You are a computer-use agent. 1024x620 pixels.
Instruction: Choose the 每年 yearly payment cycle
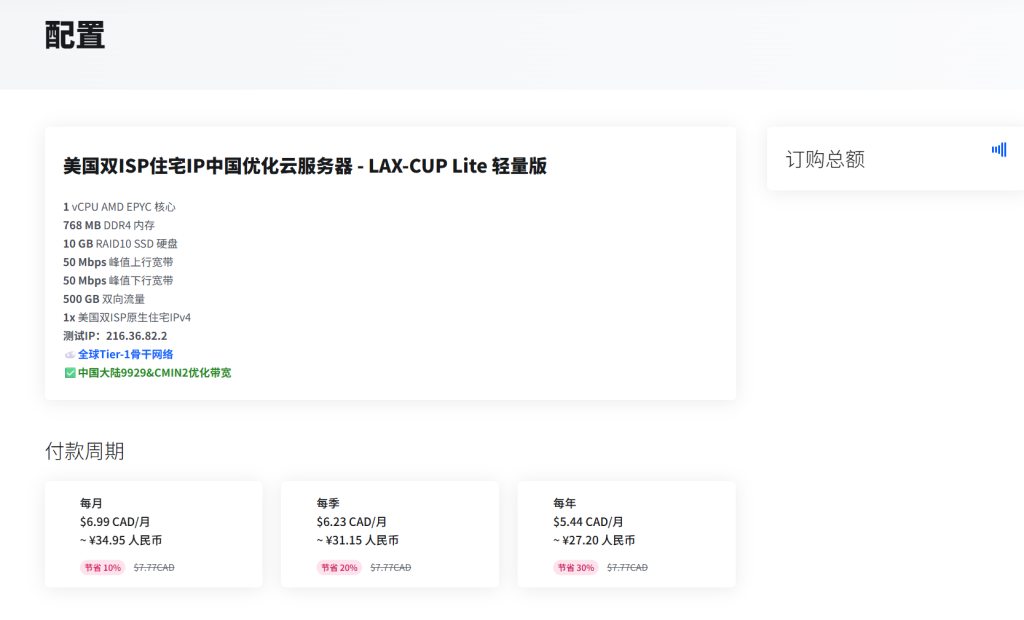(x=626, y=534)
